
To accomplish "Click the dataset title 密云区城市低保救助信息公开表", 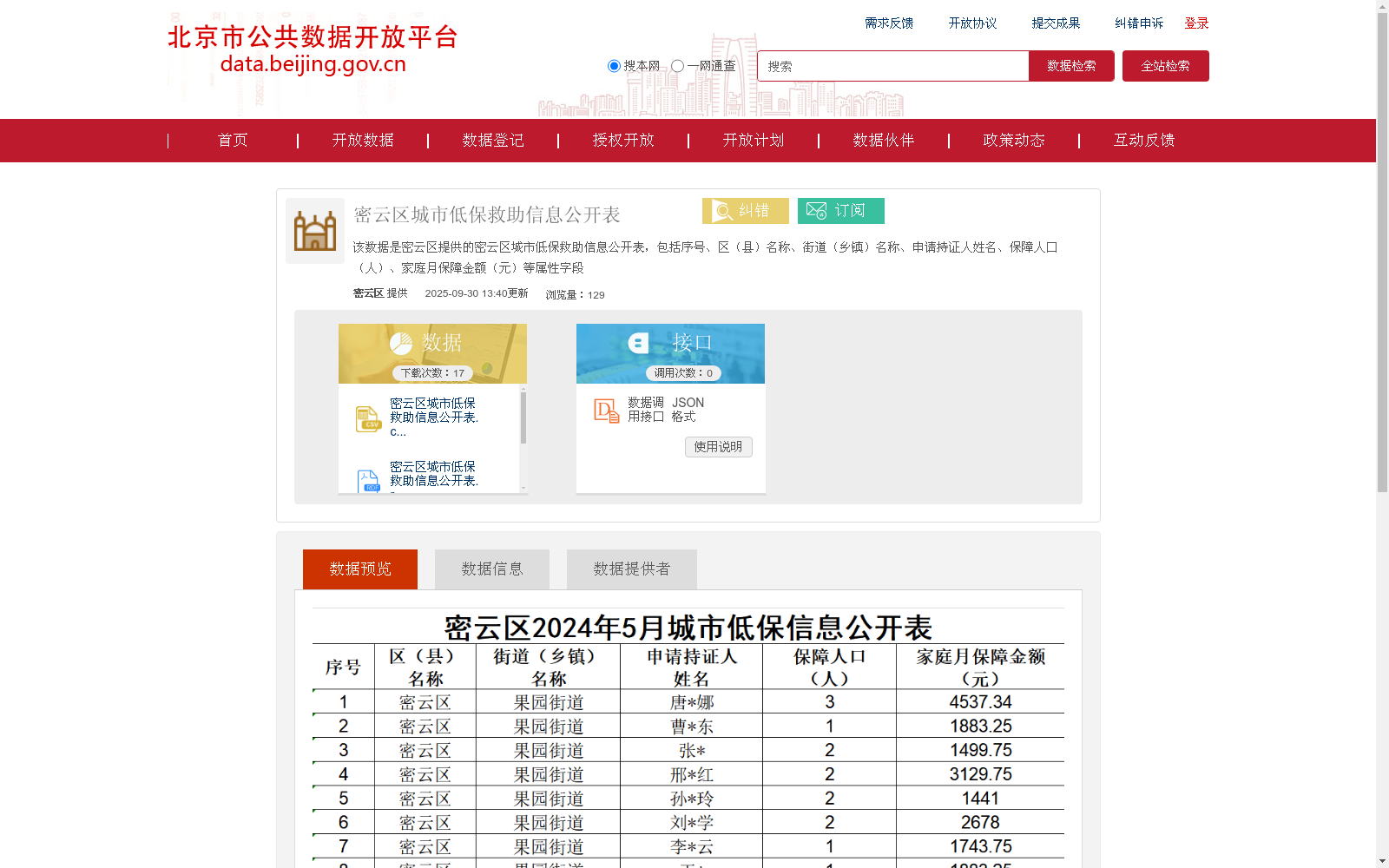I will point(487,215).
